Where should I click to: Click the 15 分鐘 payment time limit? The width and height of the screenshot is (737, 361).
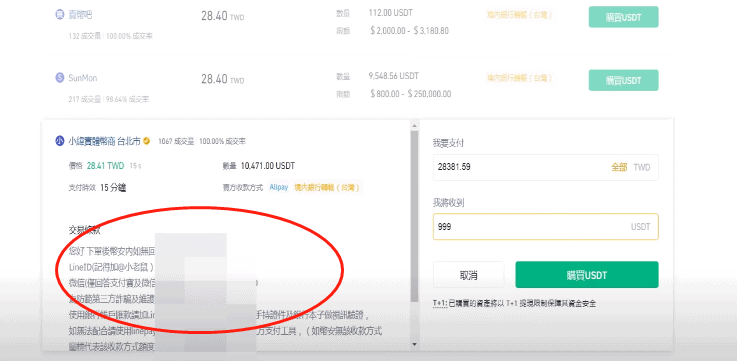click(113, 188)
